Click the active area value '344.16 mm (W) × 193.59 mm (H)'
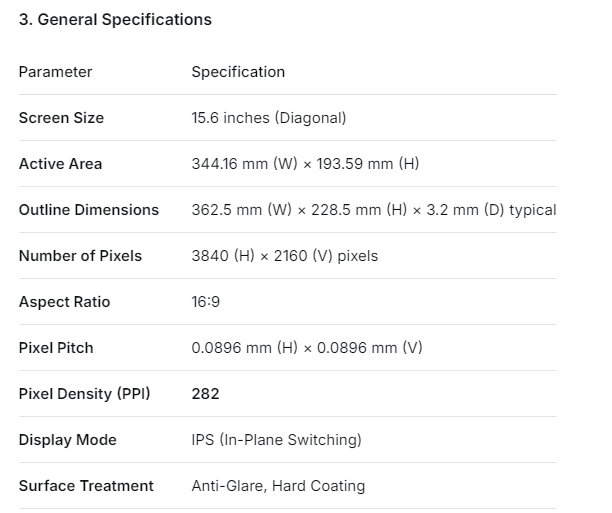 tap(305, 164)
